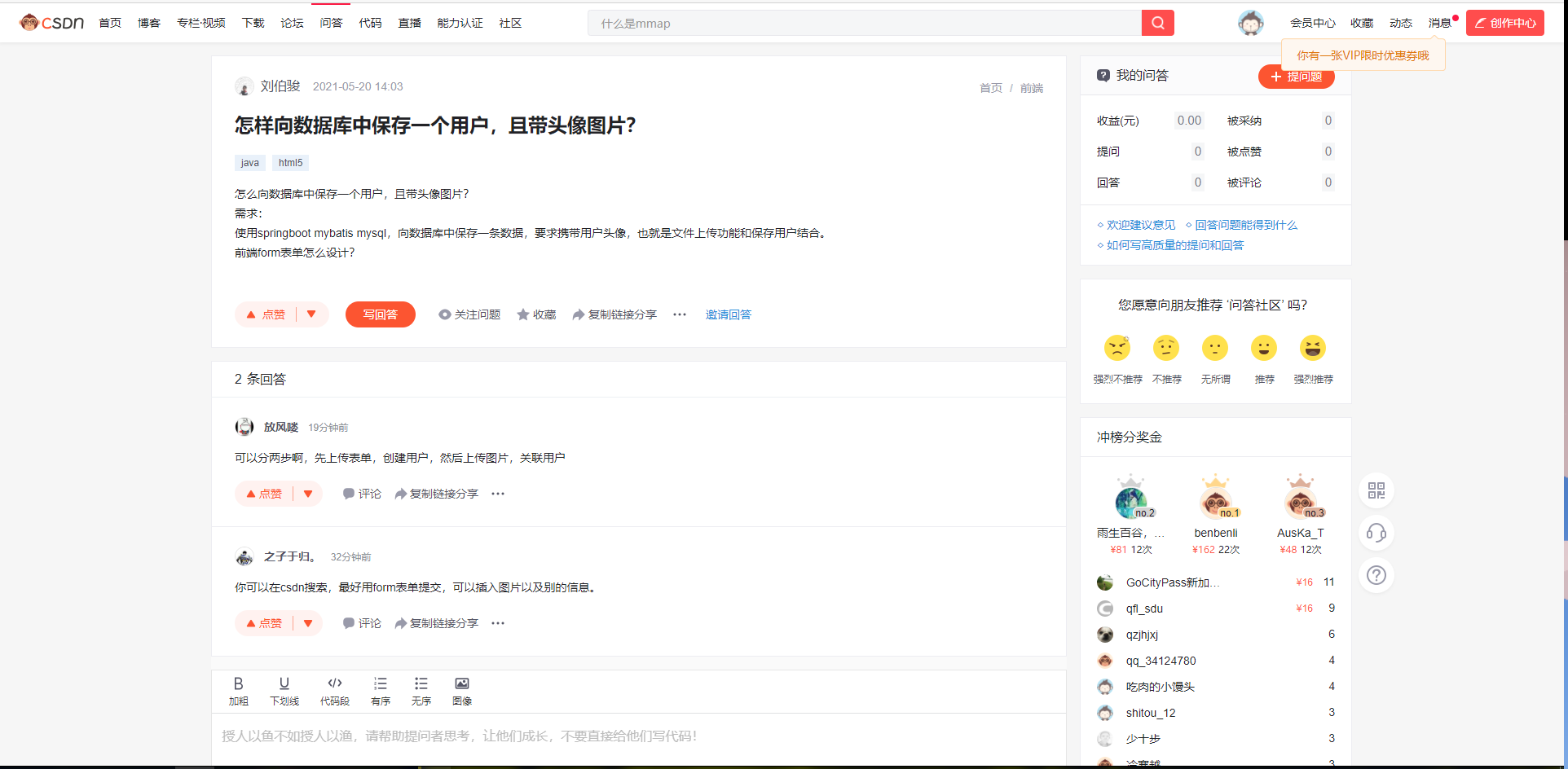The image size is (1568, 769).
Task: Switch to the 博客 navigation tab
Action: pos(148,23)
